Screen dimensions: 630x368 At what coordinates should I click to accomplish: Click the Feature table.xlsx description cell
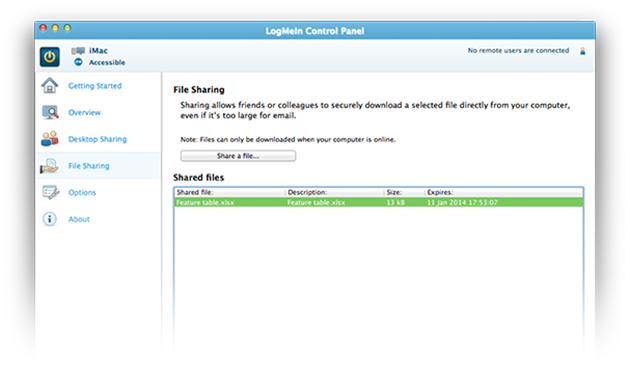tap(316, 202)
